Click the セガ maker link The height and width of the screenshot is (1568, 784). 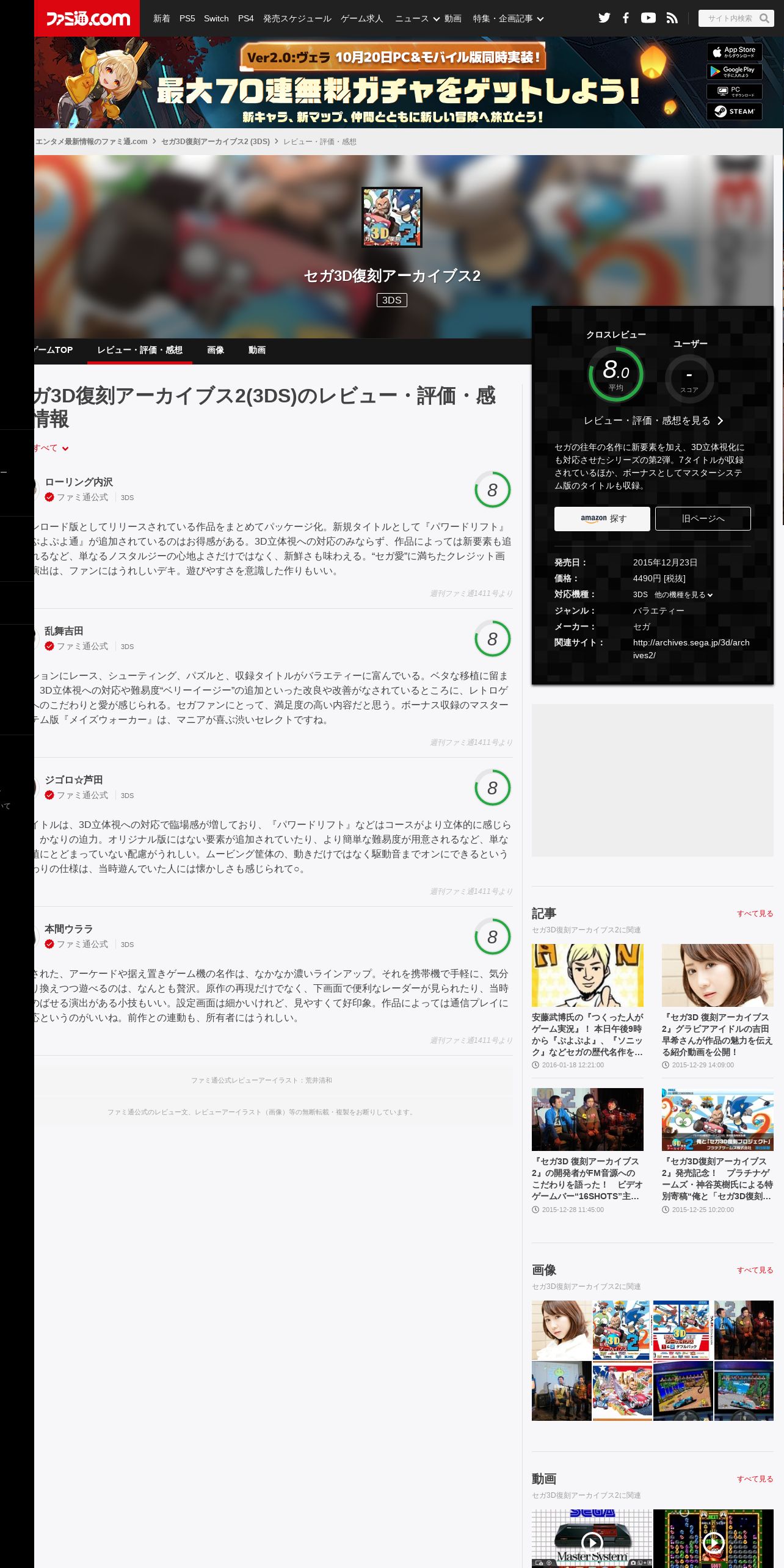[x=642, y=626]
